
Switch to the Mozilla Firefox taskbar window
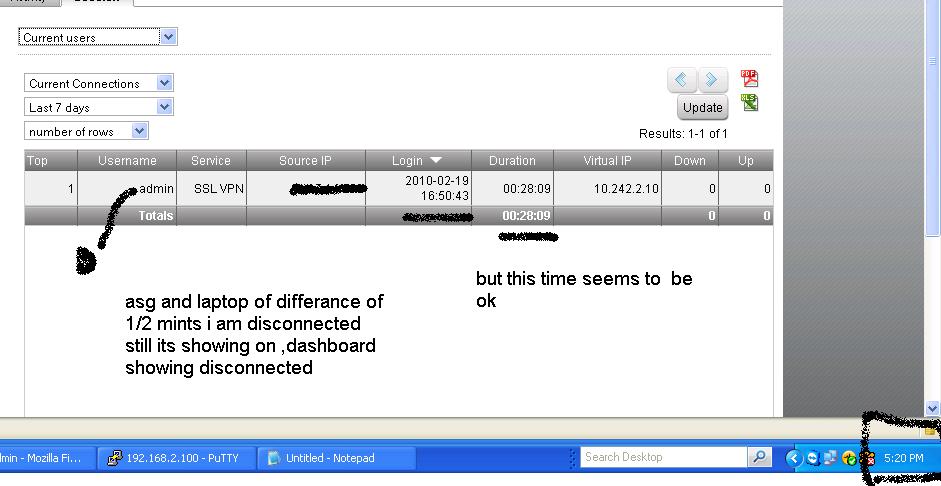pyautogui.click(x=47, y=458)
